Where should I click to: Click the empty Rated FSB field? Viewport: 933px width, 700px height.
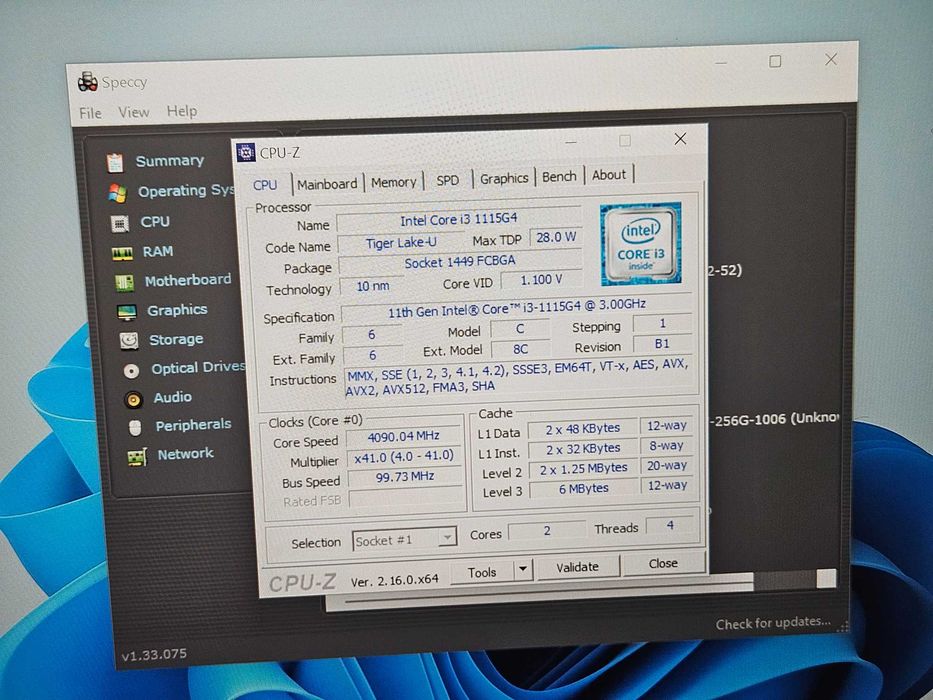coord(406,498)
